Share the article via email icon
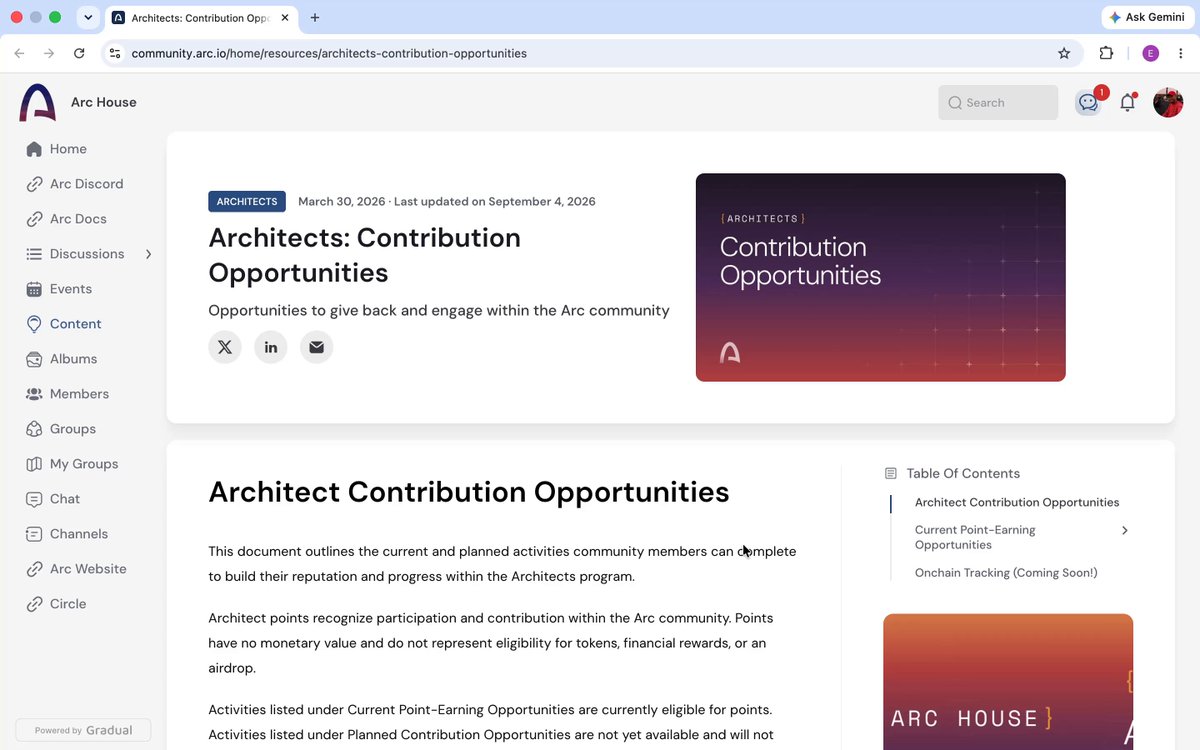 [316, 347]
